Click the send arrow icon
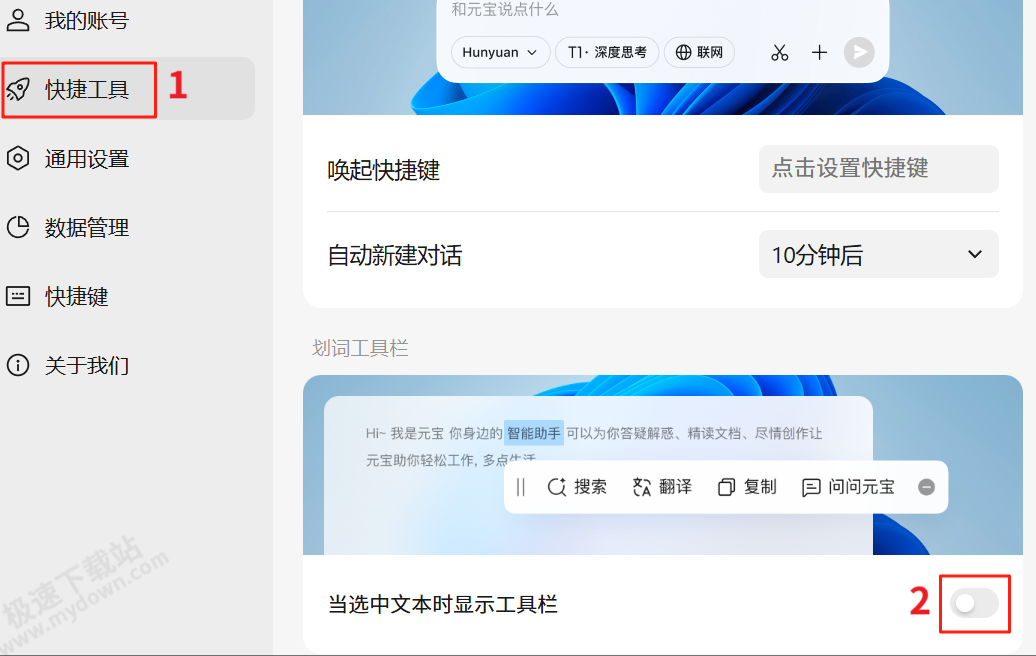Image resolution: width=1036 pixels, height=656 pixels. pos(858,52)
